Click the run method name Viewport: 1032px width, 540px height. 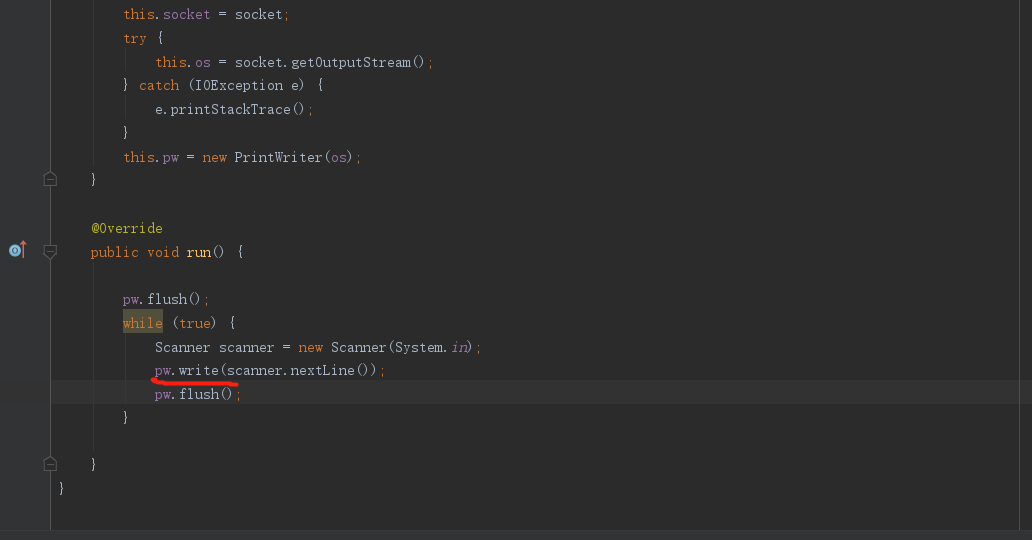tap(199, 252)
